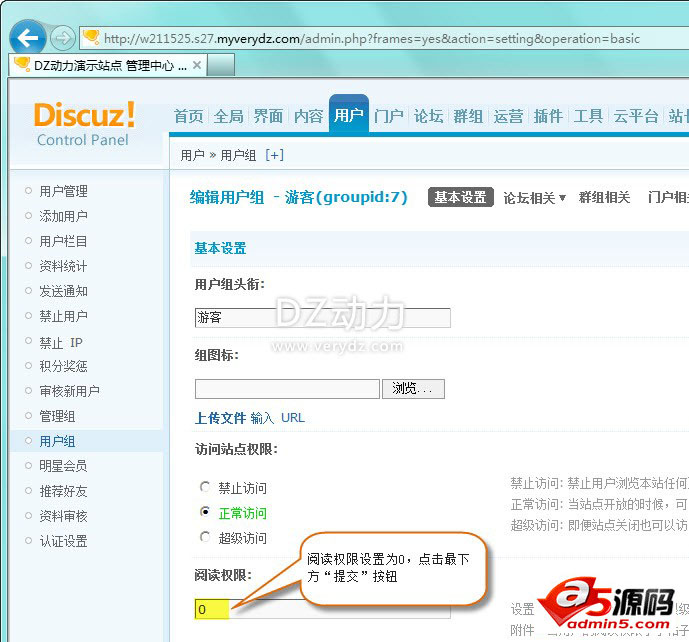Click the site favicon in address bar
Screen dimensions: 689x642
coord(91,38)
